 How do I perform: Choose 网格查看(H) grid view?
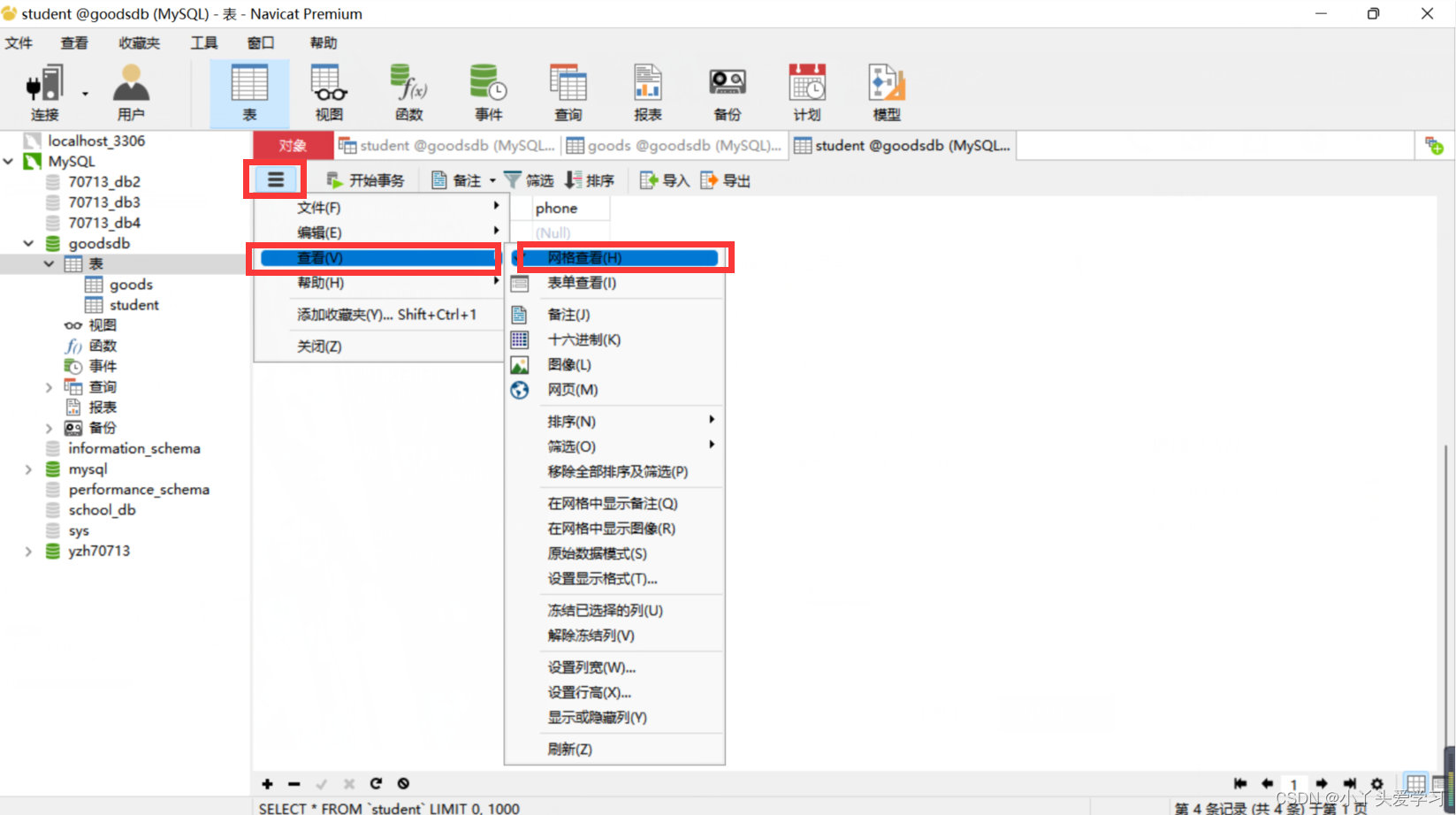(x=615, y=257)
